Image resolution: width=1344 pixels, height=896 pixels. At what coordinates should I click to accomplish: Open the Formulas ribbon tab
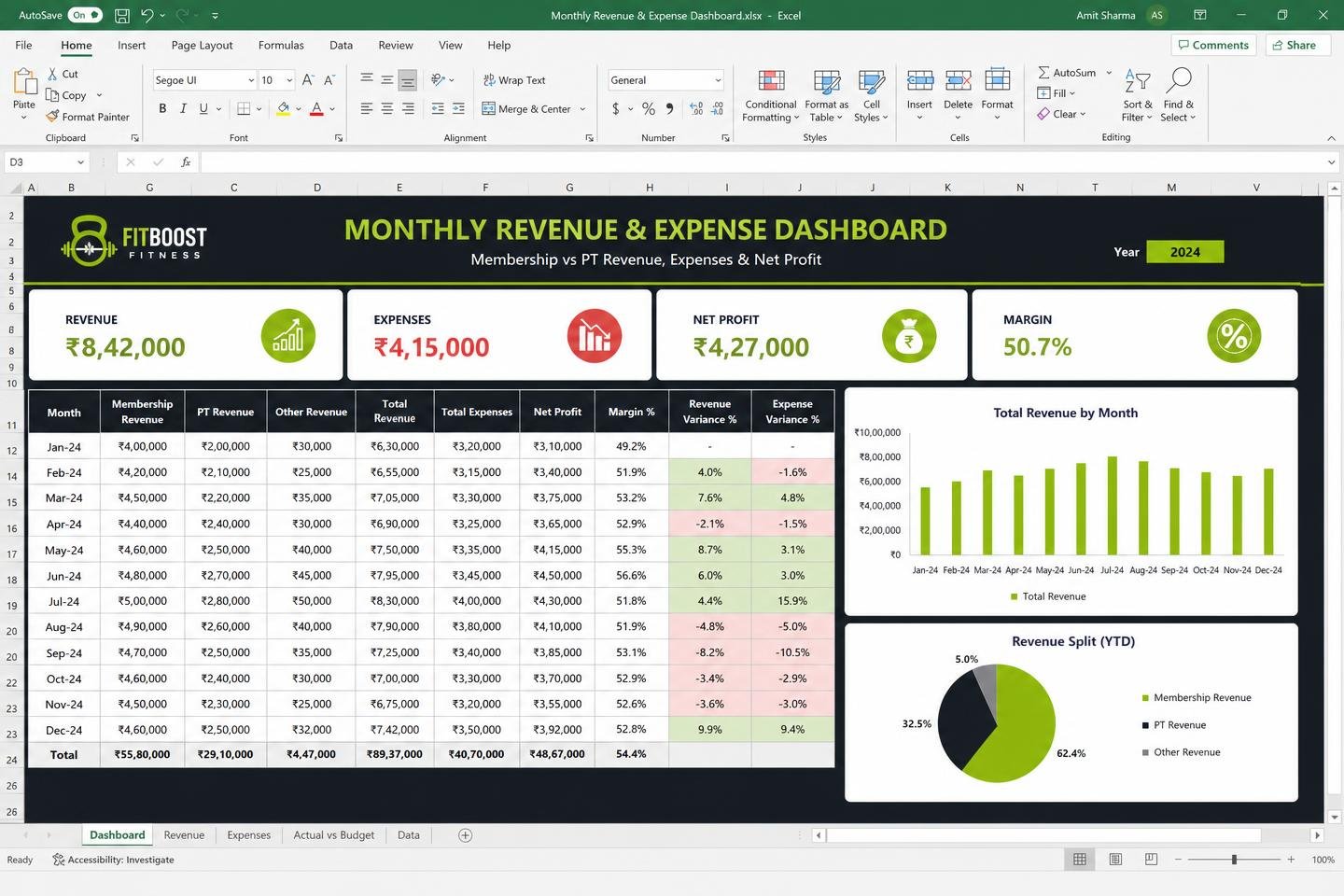click(x=281, y=45)
